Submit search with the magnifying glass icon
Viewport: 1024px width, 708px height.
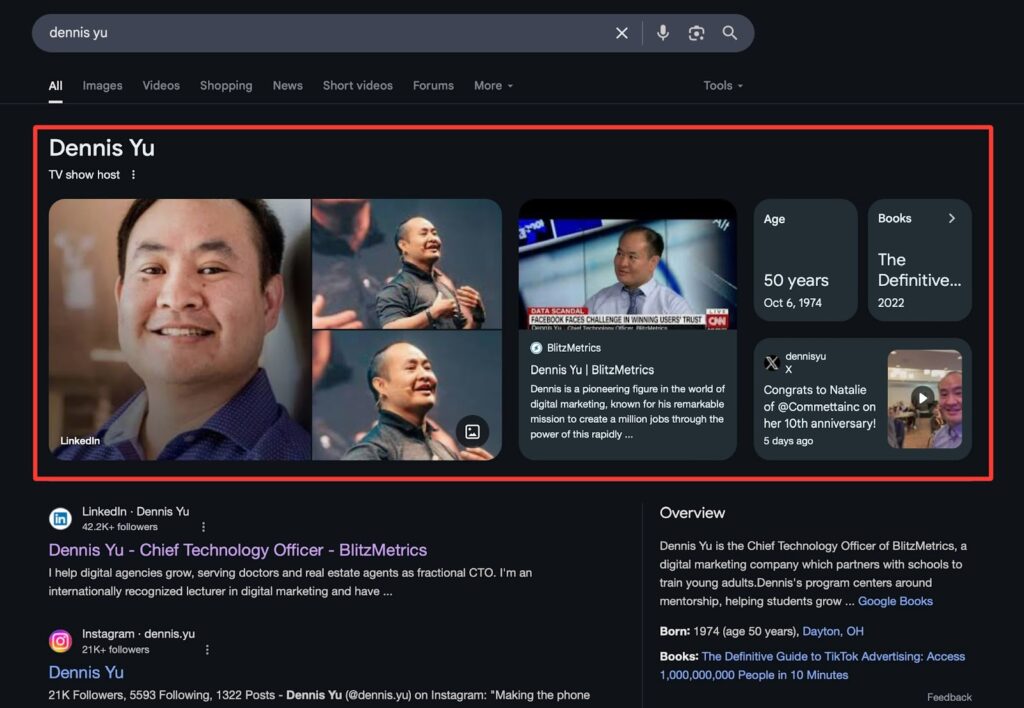pos(729,33)
